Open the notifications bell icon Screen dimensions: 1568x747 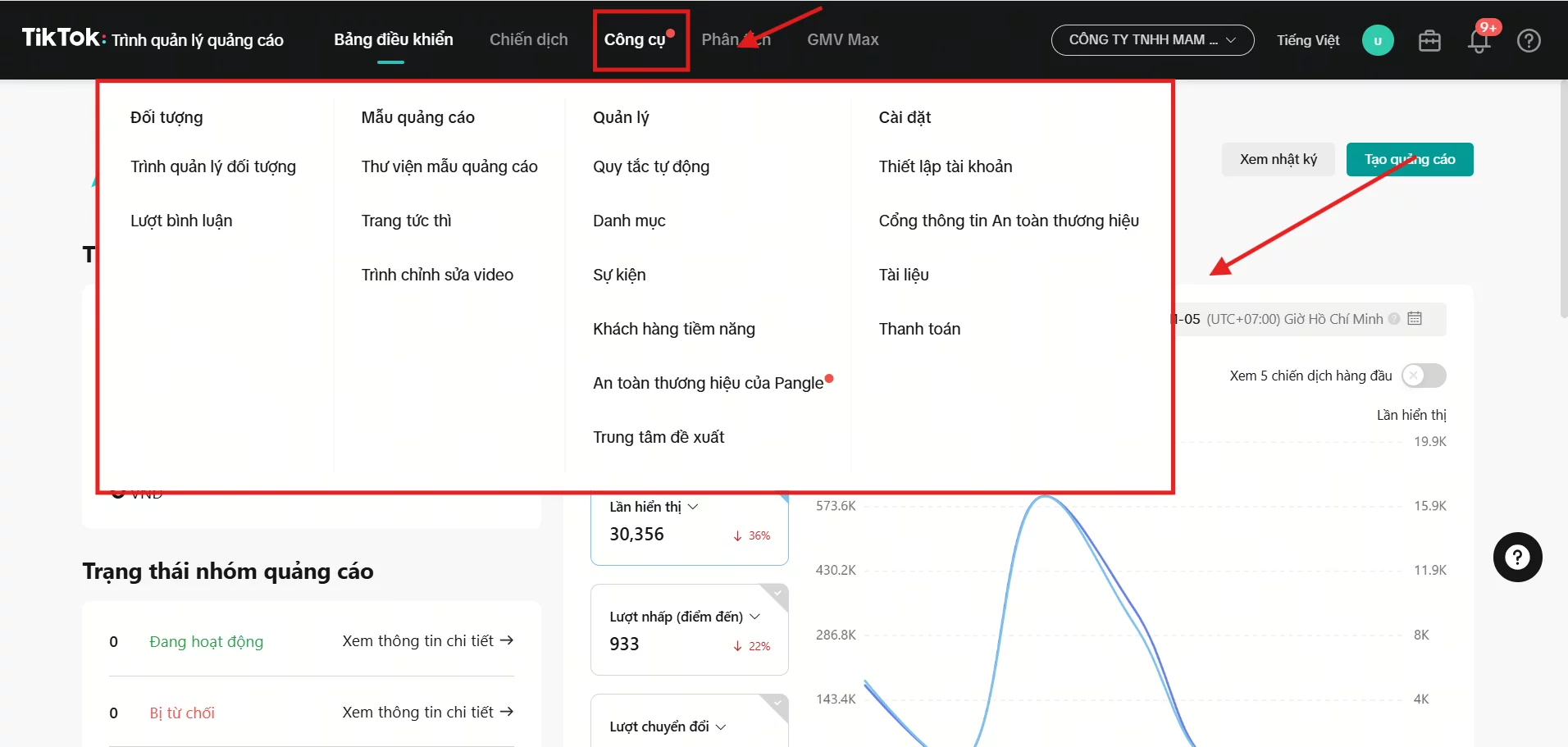click(1479, 41)
